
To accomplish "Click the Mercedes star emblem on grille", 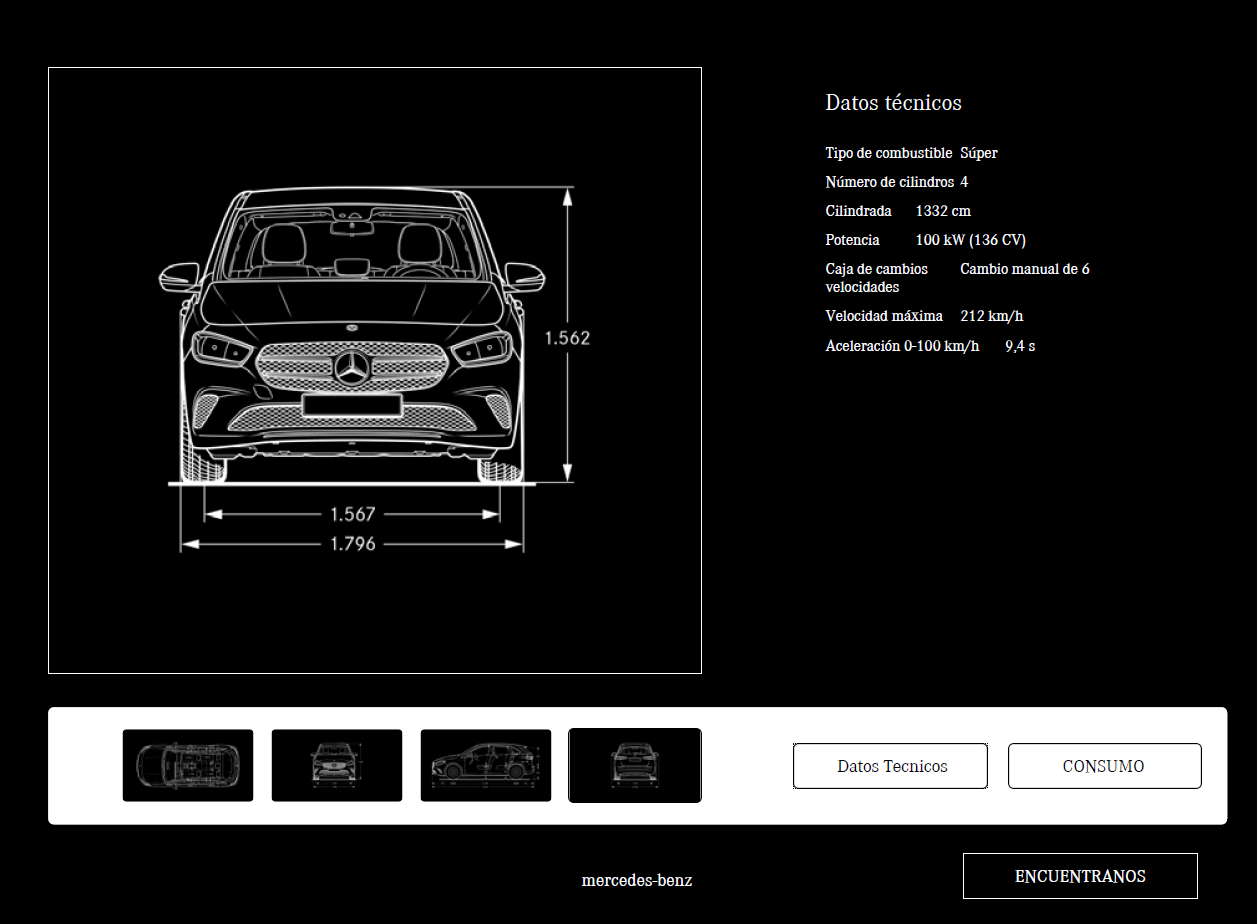I will [x=352, y=369].
